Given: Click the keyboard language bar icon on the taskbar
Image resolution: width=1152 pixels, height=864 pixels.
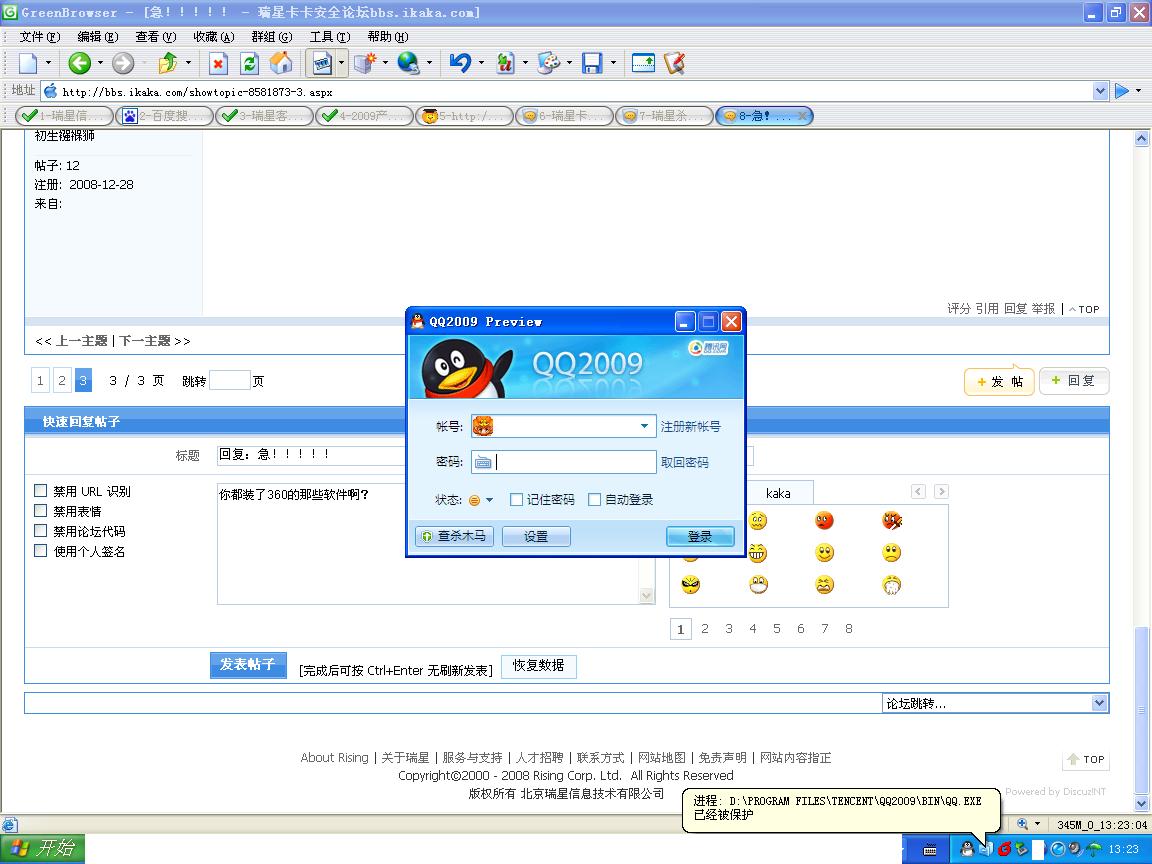Looking at the screenshot, I should (930, 850).
